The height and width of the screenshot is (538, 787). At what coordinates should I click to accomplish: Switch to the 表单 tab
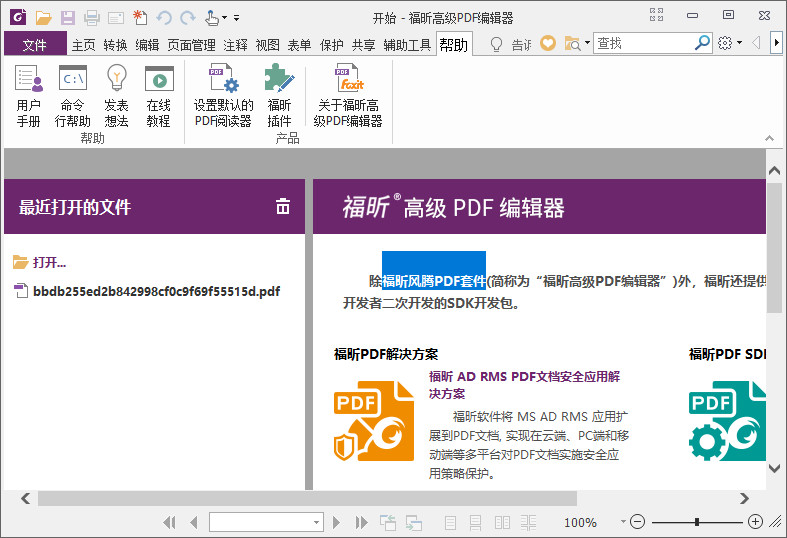(x=300, y=45)
